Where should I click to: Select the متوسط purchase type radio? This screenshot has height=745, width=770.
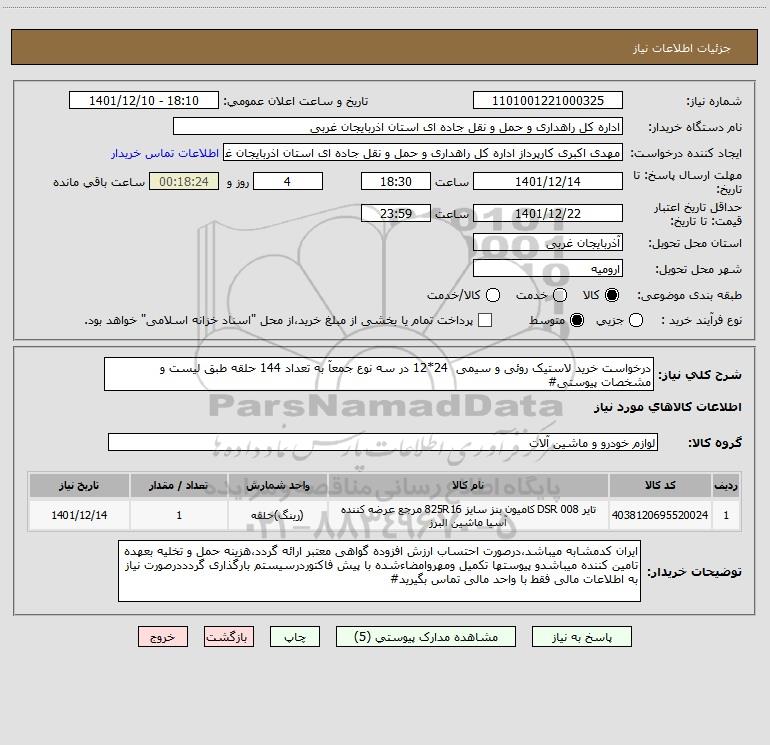tap(577, 320)
